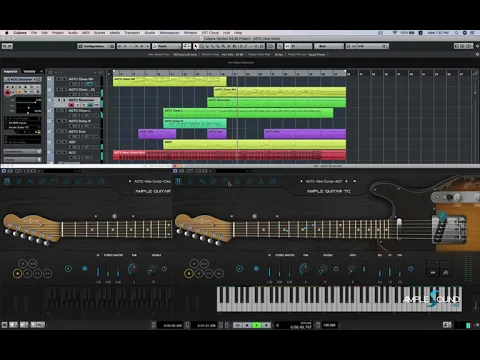Click the Stop button in the transport bar
The height and width of the screenshot is (360, 480).
(x=247, y=325)
